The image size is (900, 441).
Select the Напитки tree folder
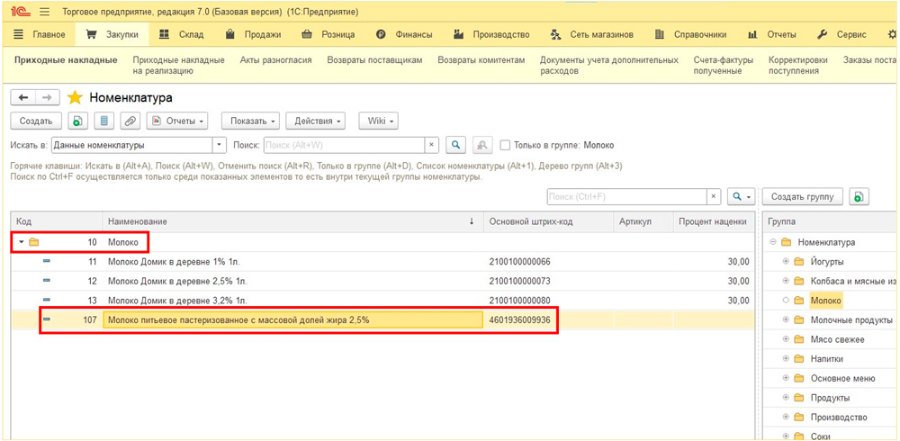[829, 359]
